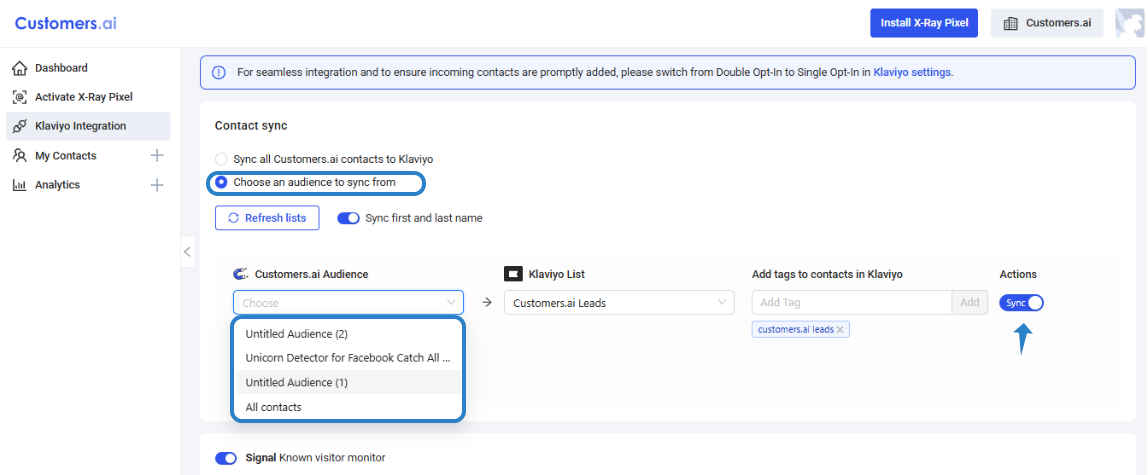Click the Refresh lists button
Viewport: 1148px width, 475px height.
tap(267, 218)
